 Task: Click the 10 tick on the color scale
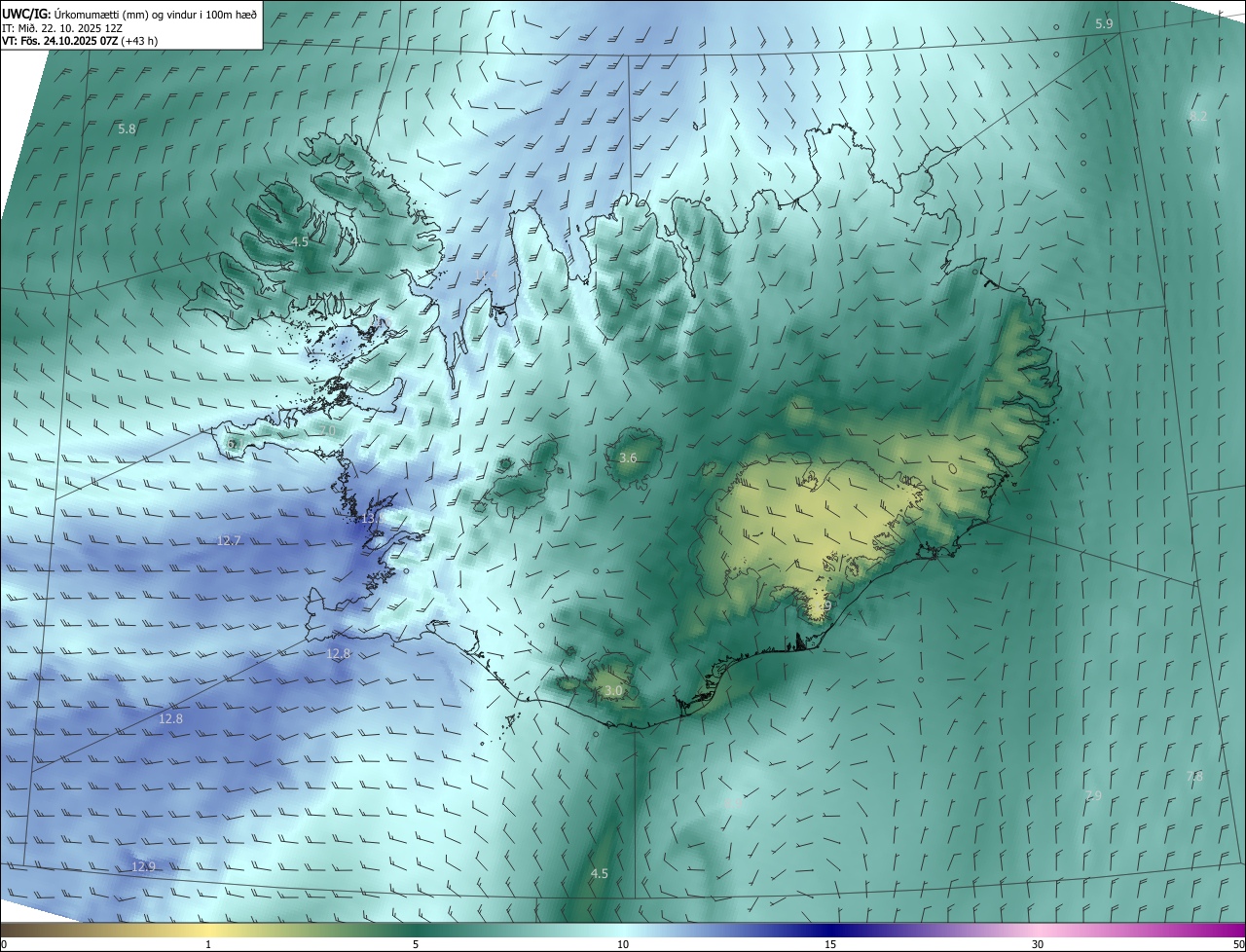623,944
